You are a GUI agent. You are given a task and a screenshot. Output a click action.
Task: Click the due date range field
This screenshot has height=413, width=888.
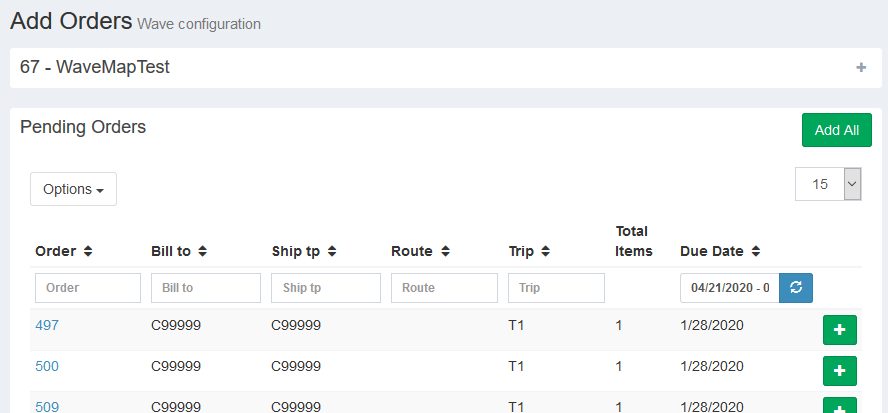[x=729, y=288]
